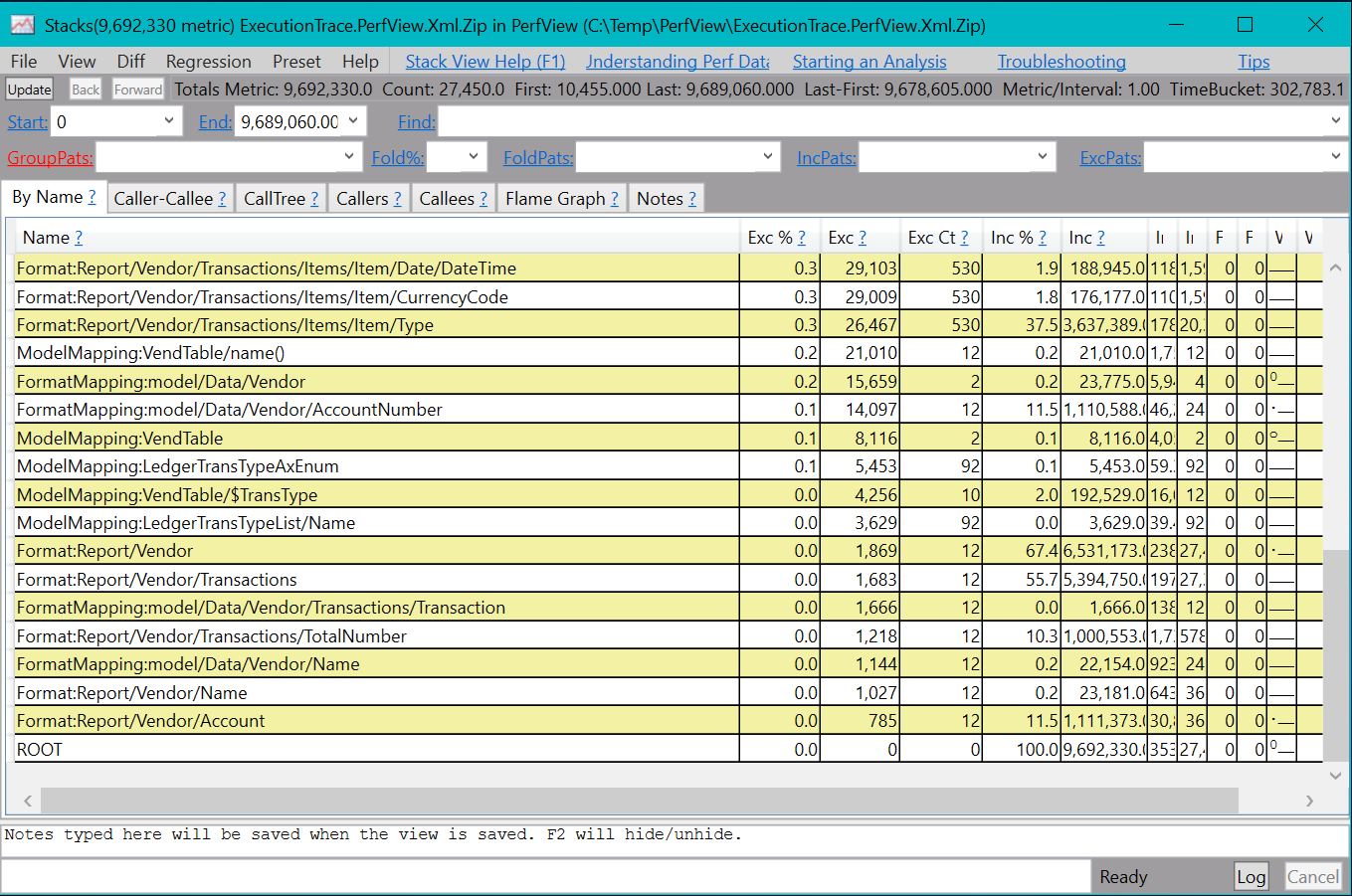Click the Log button
The height and width of the screenshot is (896, 1352).
coord(1251,876)
